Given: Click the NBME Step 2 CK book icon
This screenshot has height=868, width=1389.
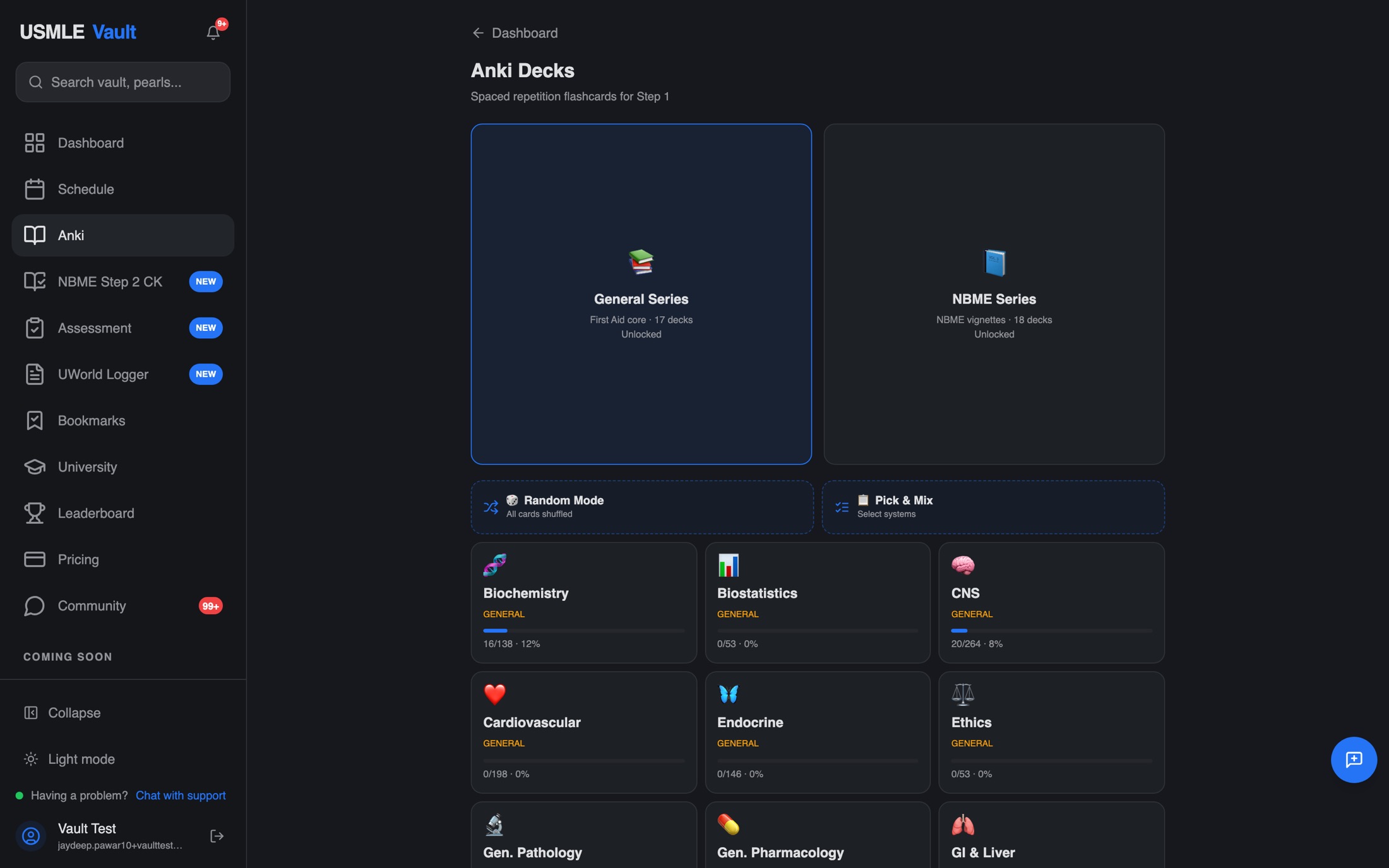Looking at the screenshot, I should [x=35, y=282].
